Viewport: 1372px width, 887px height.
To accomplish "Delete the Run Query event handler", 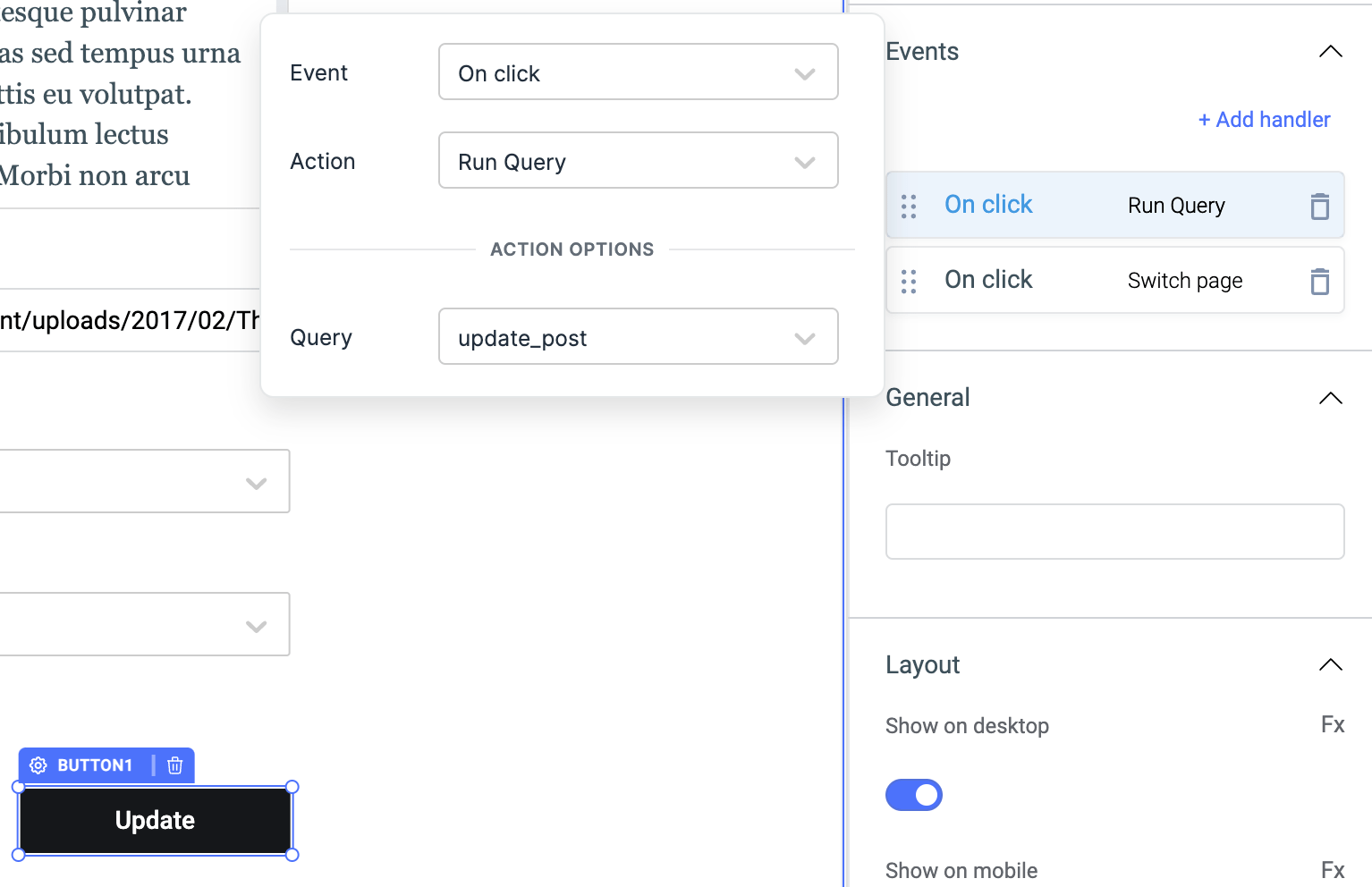I will click(1319, 206).
